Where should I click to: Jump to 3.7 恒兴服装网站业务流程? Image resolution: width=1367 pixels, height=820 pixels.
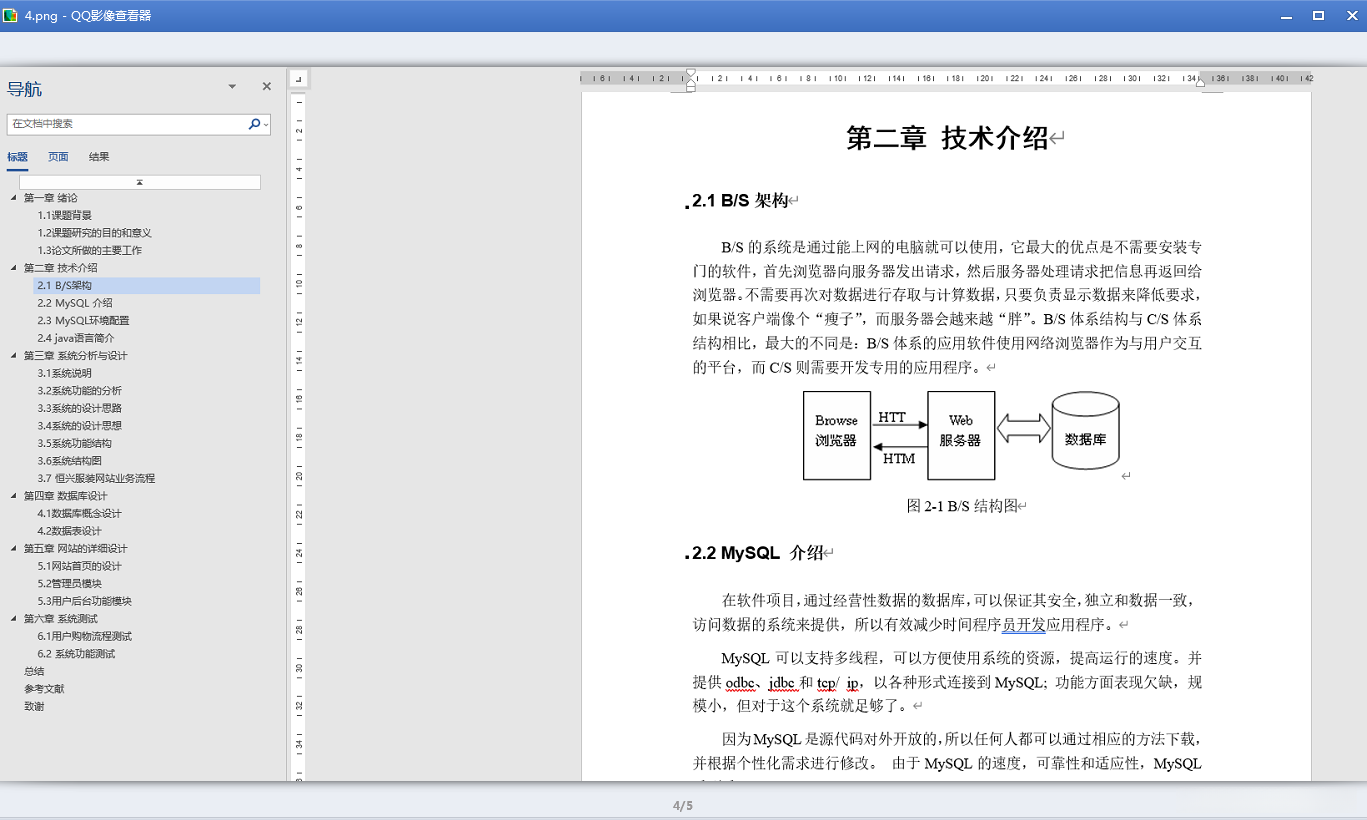pos(97,478)
